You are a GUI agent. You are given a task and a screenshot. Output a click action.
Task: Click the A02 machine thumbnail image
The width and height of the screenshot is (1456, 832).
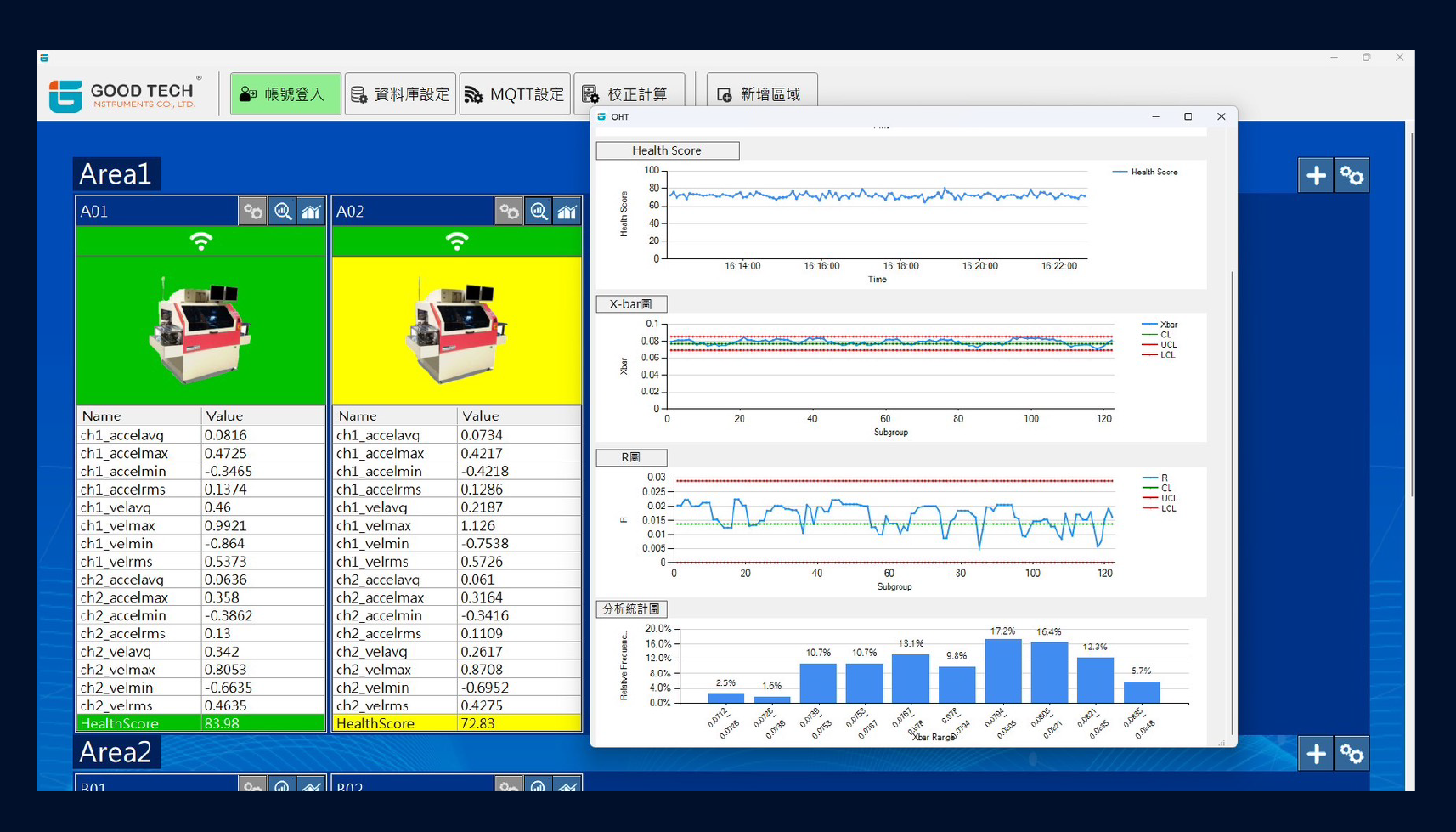[x=457, y=331]
